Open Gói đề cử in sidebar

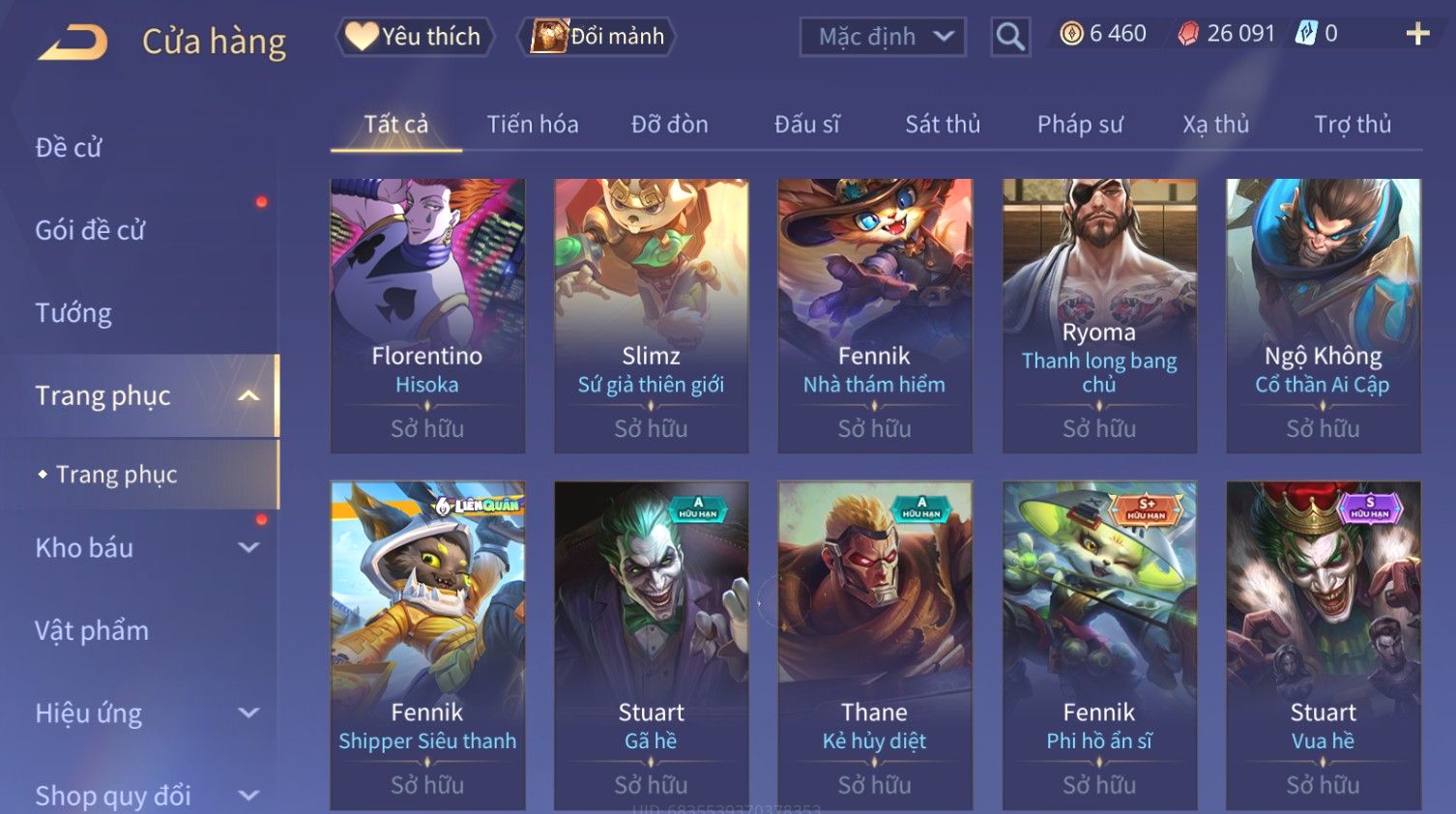(90, 230)
